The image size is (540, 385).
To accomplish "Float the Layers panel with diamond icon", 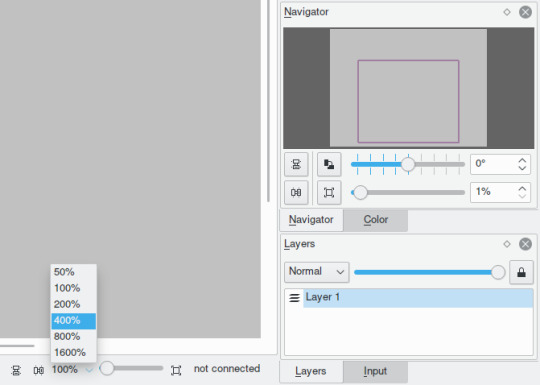I will coord(507,244).
